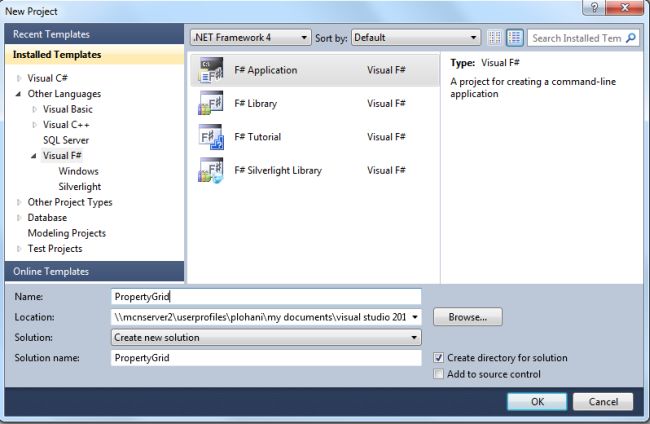Expand the Test Projects node
The width and height of the screenshot is (650, 424).
[19, 249]
